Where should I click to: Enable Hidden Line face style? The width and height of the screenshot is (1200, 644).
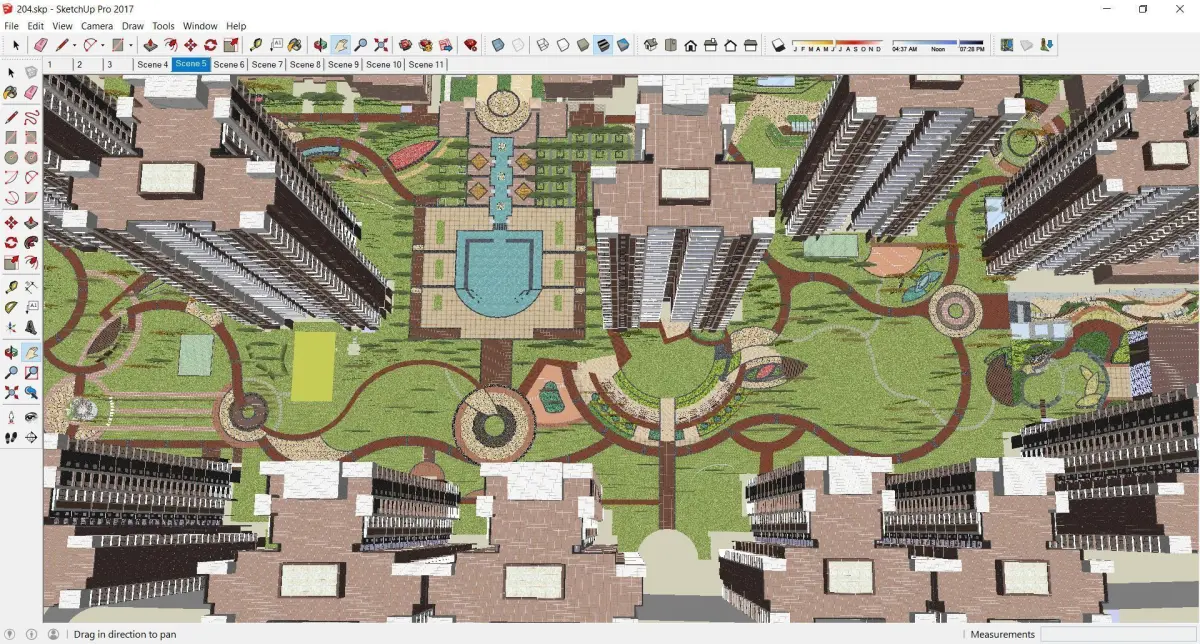tap(563, 45)
